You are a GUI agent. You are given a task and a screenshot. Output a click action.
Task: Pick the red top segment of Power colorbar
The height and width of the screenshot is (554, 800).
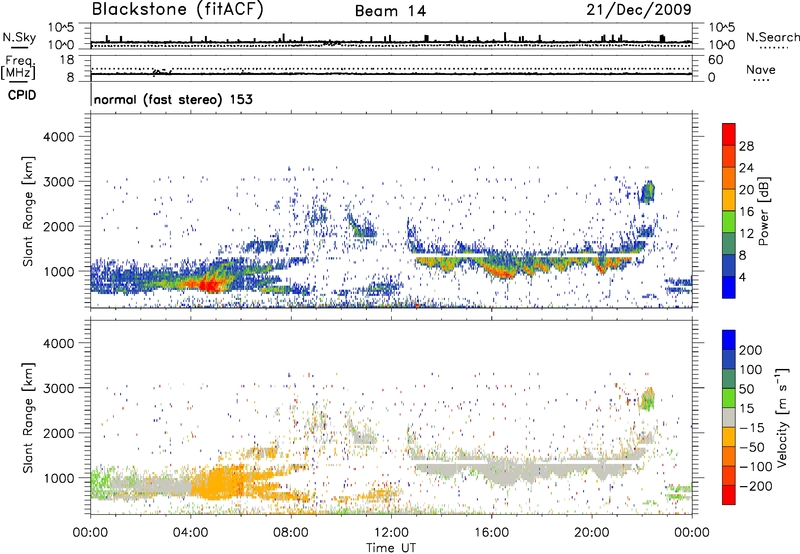pos(729,132)
